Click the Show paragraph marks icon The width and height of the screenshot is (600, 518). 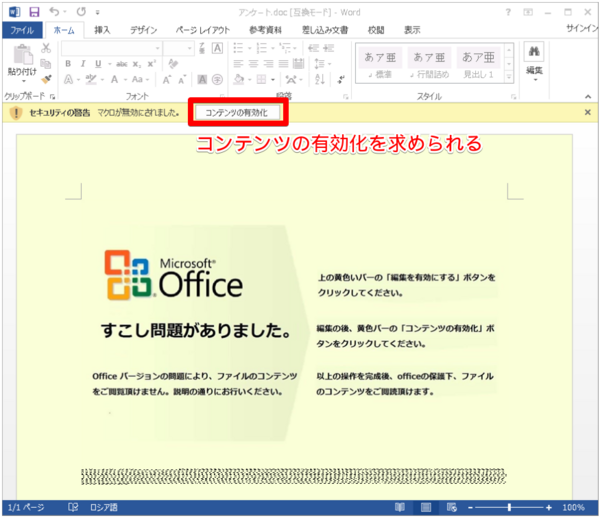[x=341, y=79]
